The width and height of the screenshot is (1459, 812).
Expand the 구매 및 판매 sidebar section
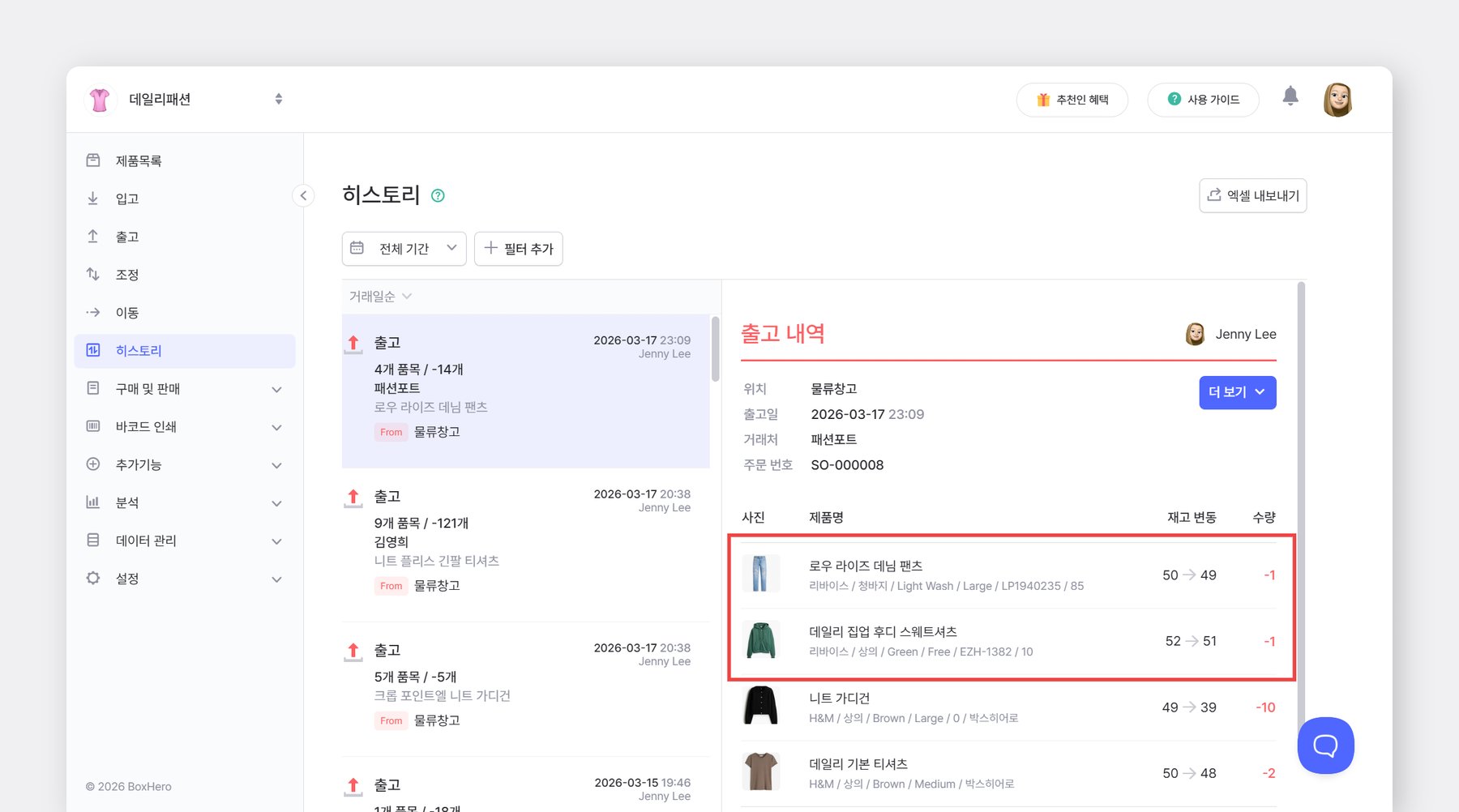184,388
